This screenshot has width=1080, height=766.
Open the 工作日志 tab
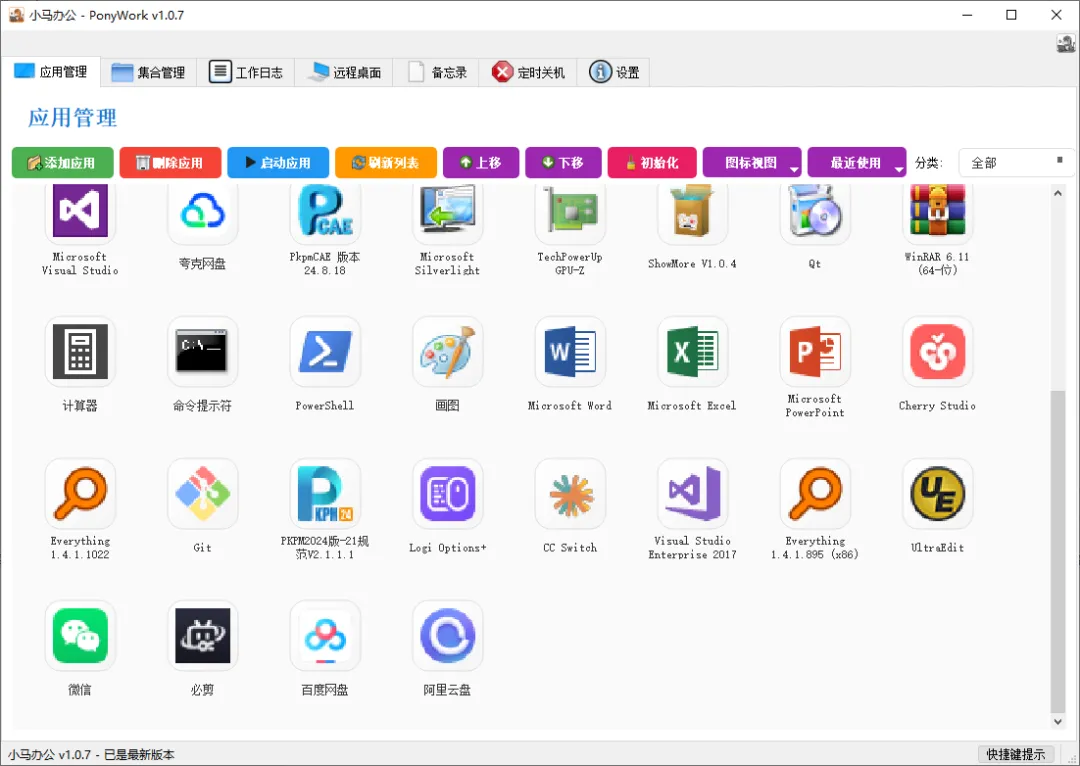[x=246, y=72]
